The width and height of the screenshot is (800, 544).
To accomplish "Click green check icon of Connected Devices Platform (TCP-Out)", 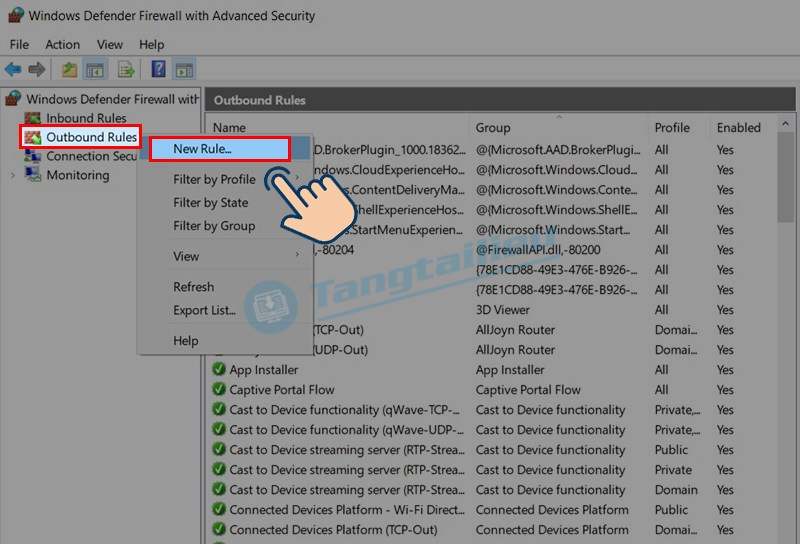I will pyautogui.click(x=219, y=529).
